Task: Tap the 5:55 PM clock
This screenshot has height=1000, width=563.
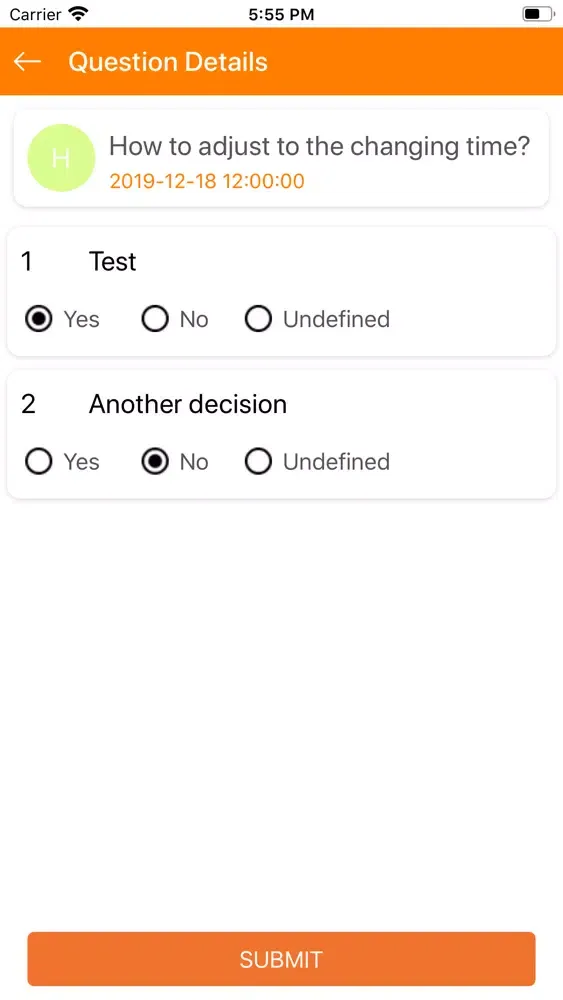Action: pos(281,14)
